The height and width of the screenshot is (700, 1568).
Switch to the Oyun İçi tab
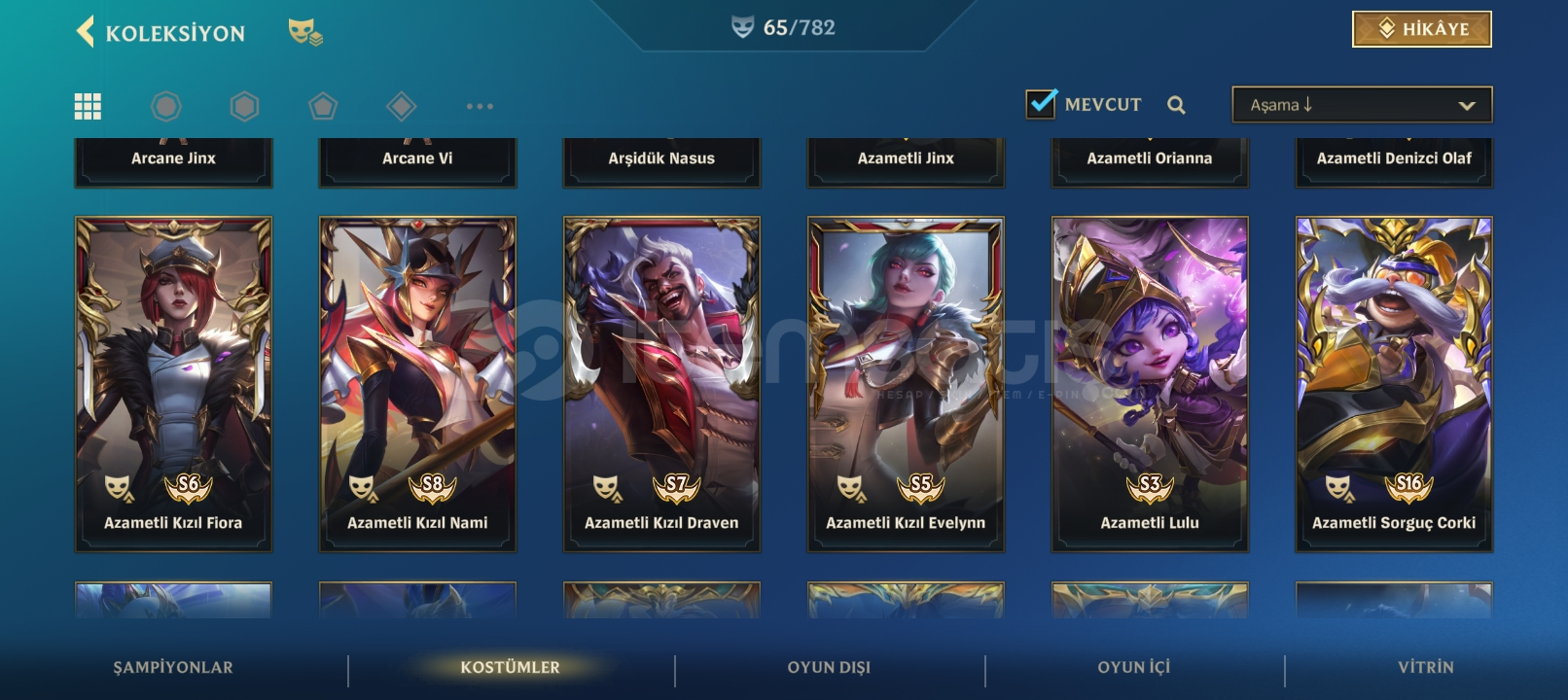pos(1134,667)
